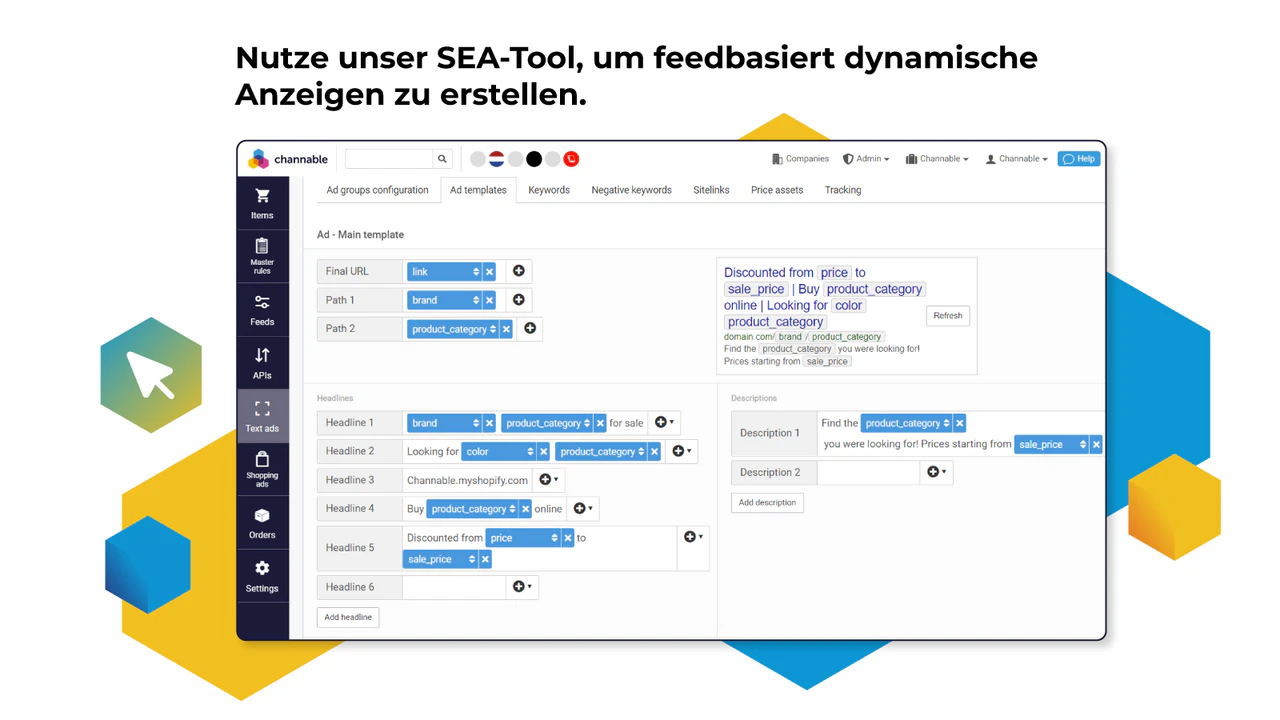Open the Admin menu
This screenshot has width=1280, height=720.
pyautogui.click(x=866, y=159)
